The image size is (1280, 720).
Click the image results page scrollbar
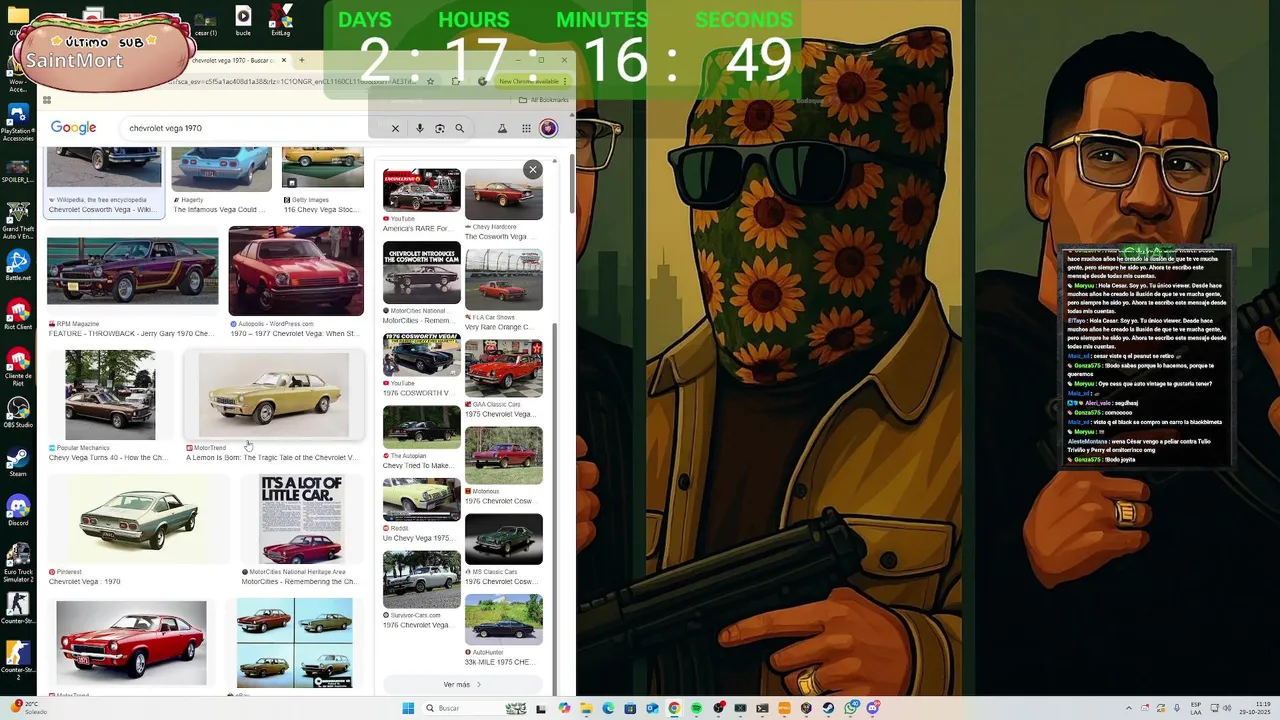click(572, 185)
